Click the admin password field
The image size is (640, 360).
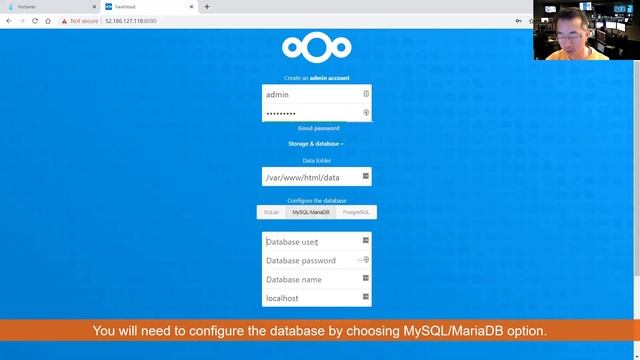[317, 113]
